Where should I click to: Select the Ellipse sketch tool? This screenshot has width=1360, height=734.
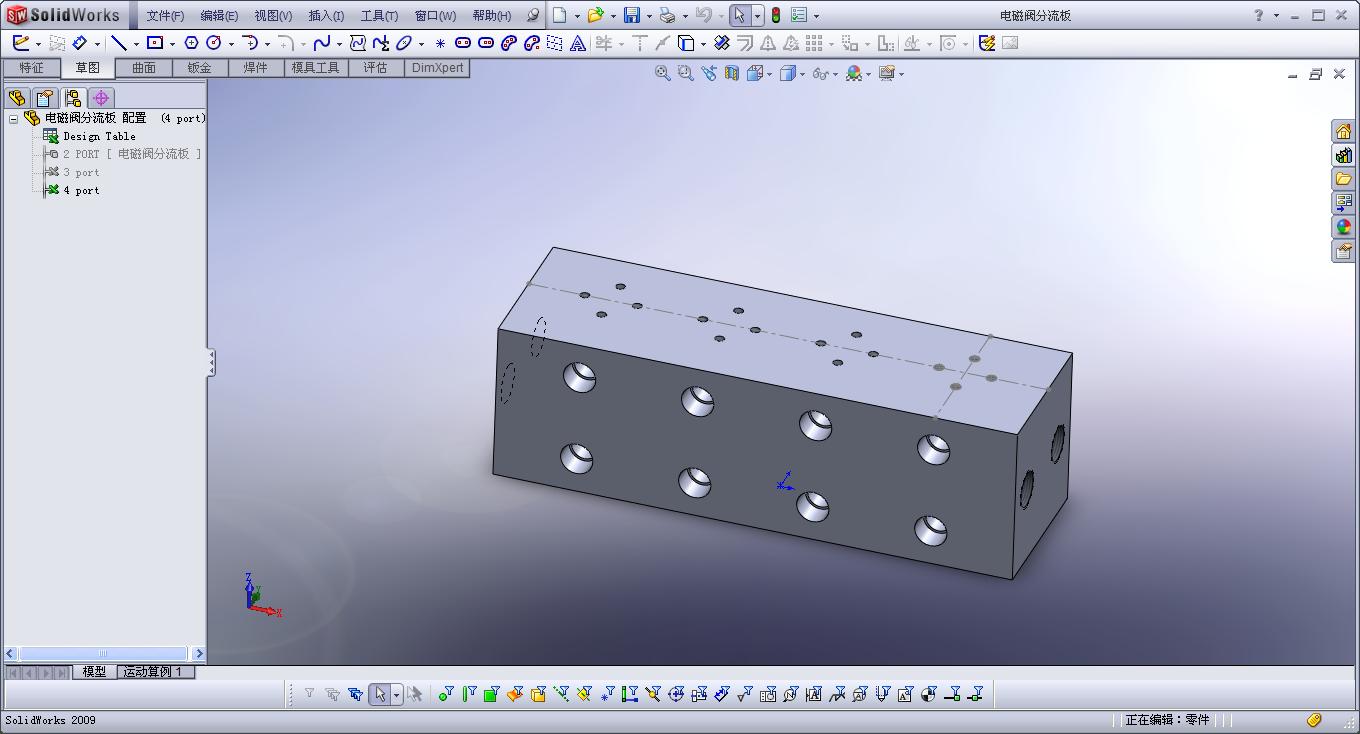(x=404, y=43)
